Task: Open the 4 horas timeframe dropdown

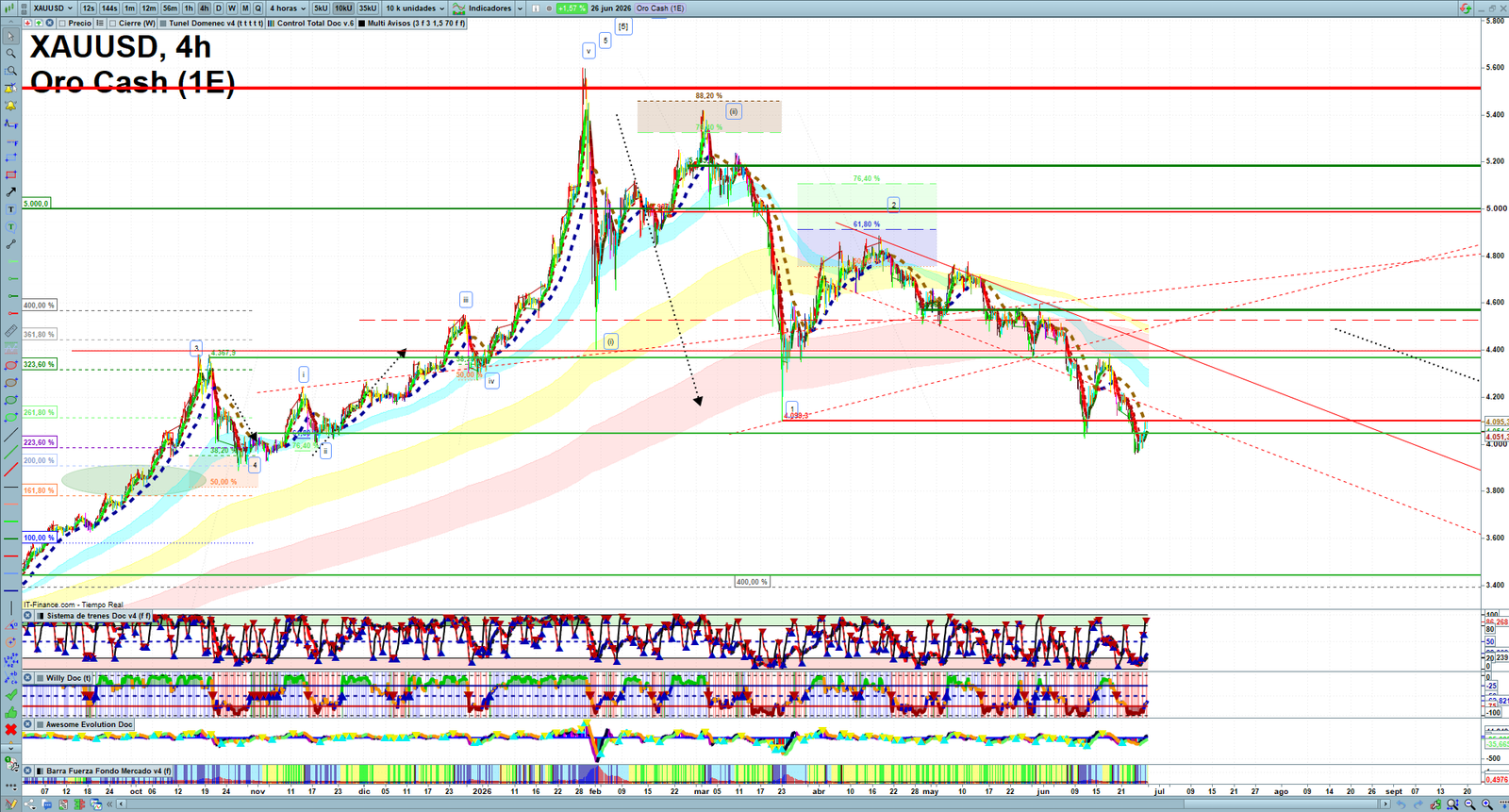Action: click(x=288, y=8)
